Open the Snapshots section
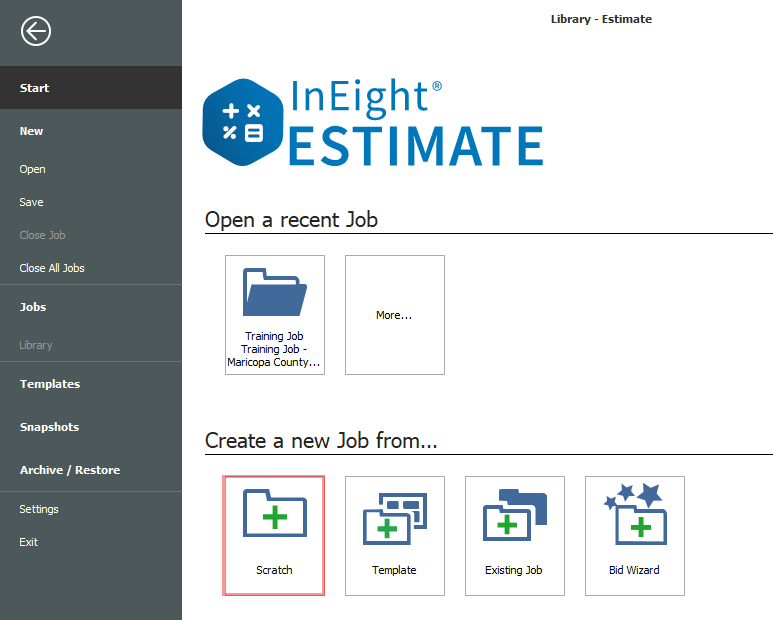The height and width of the screenshot is (620, 773). pos(49,427)
